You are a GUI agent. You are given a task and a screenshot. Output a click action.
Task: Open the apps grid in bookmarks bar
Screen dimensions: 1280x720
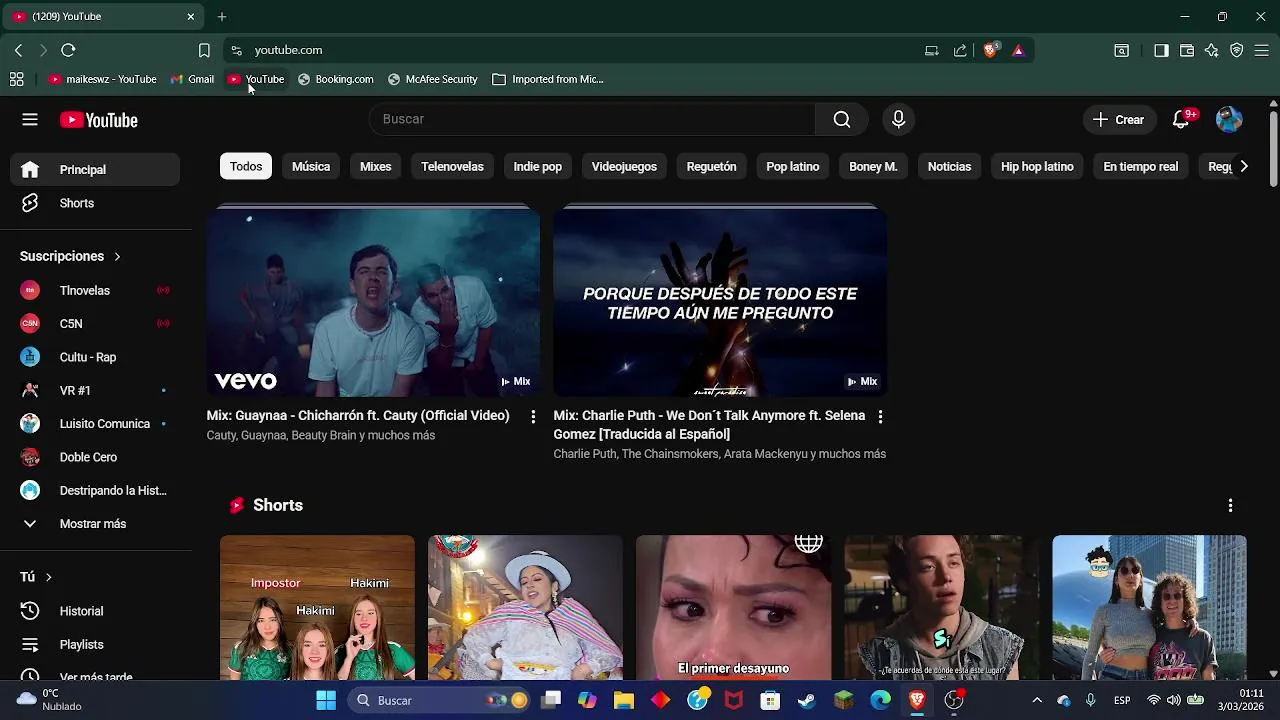coord(16,79)
